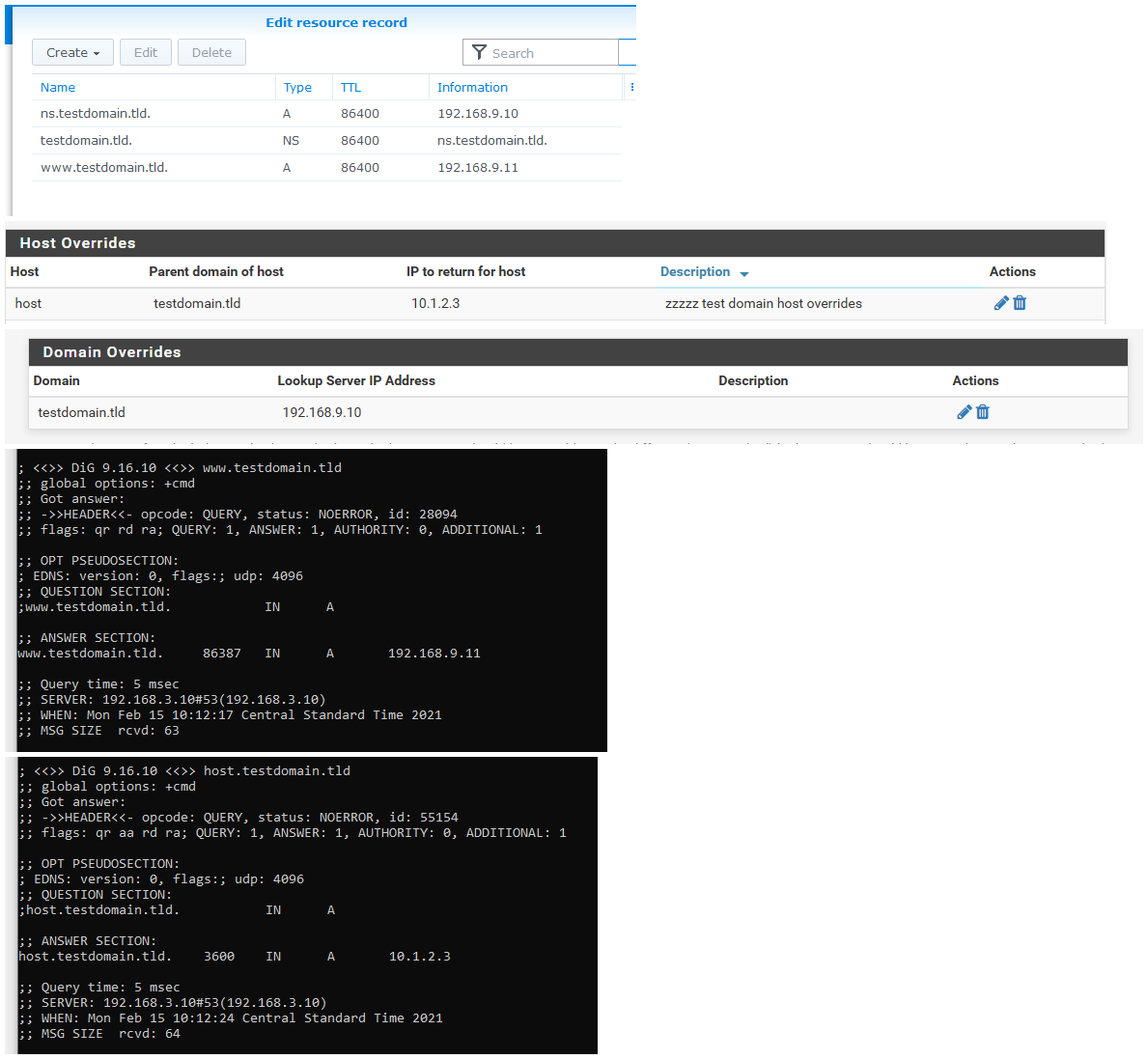The image size is (1148, 1059).
Task: Click the 'id: 55154' header line
Action: [238, 817]
